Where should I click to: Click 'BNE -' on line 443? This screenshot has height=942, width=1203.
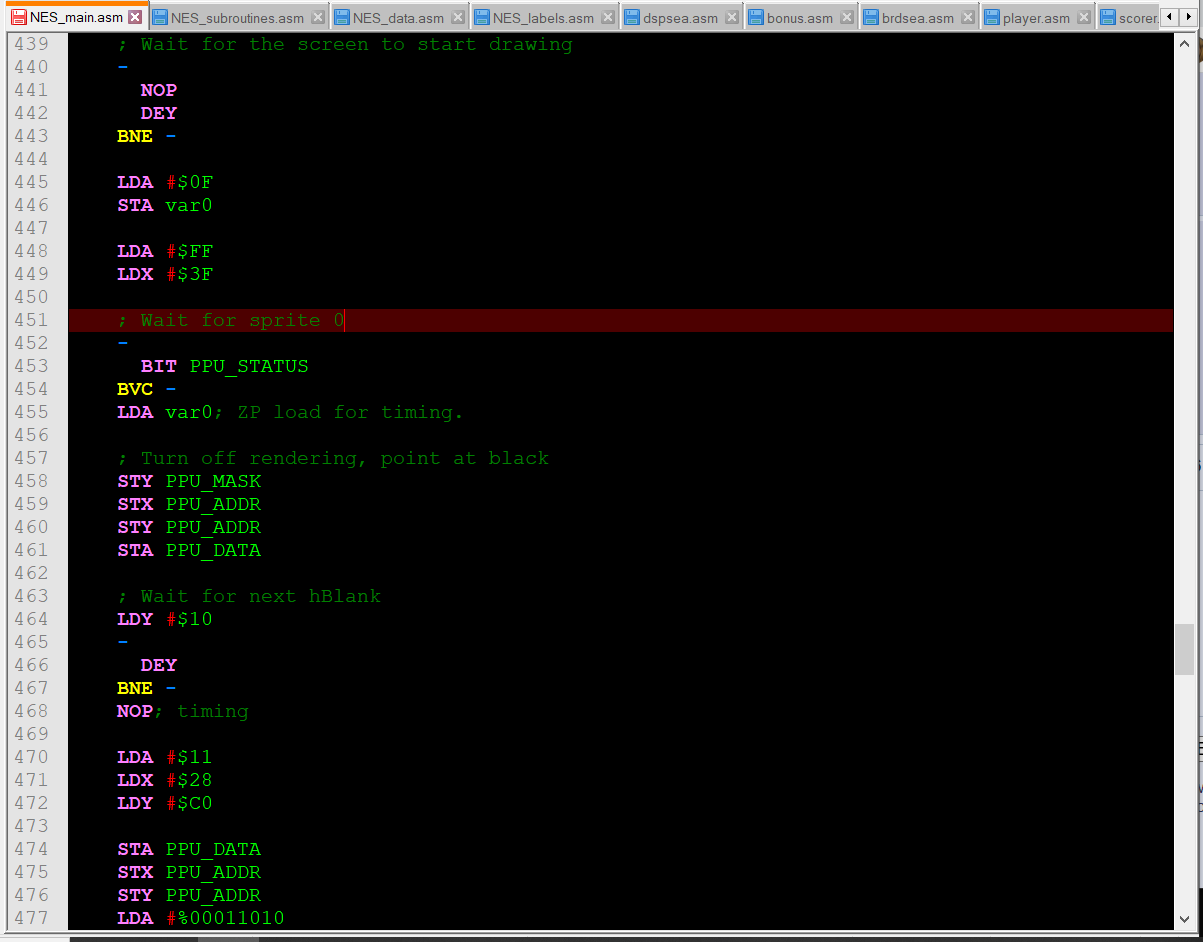(147, 136)
